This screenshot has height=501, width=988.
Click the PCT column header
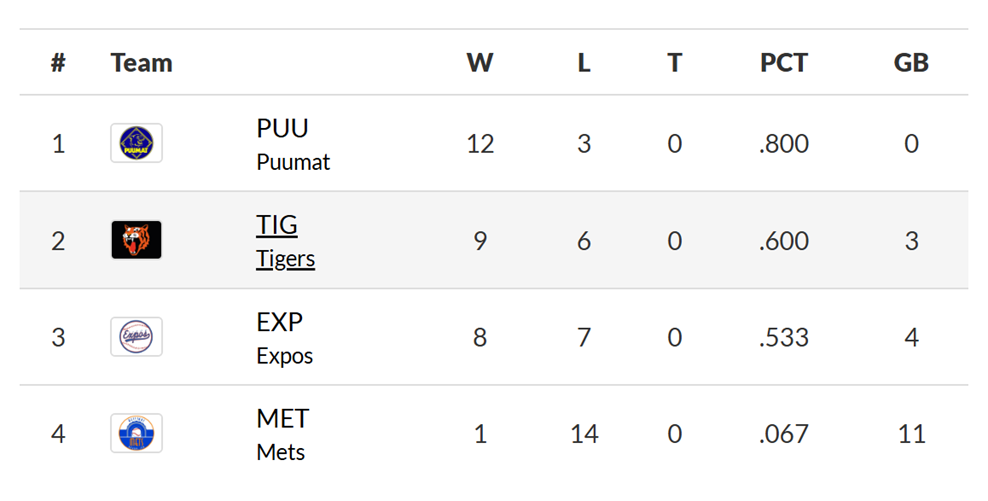784,63
